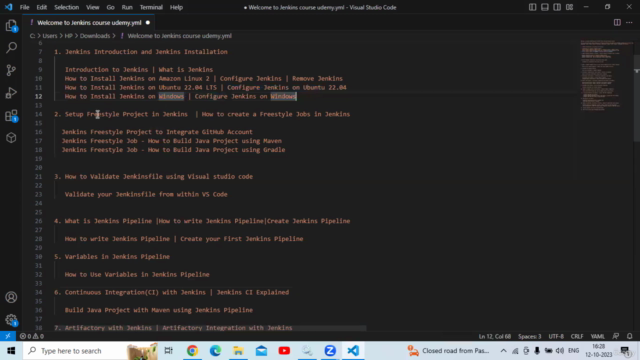Click the editor vertical scrollbar
The height and width of the screenshot is (360, 640).
[636, 98]
